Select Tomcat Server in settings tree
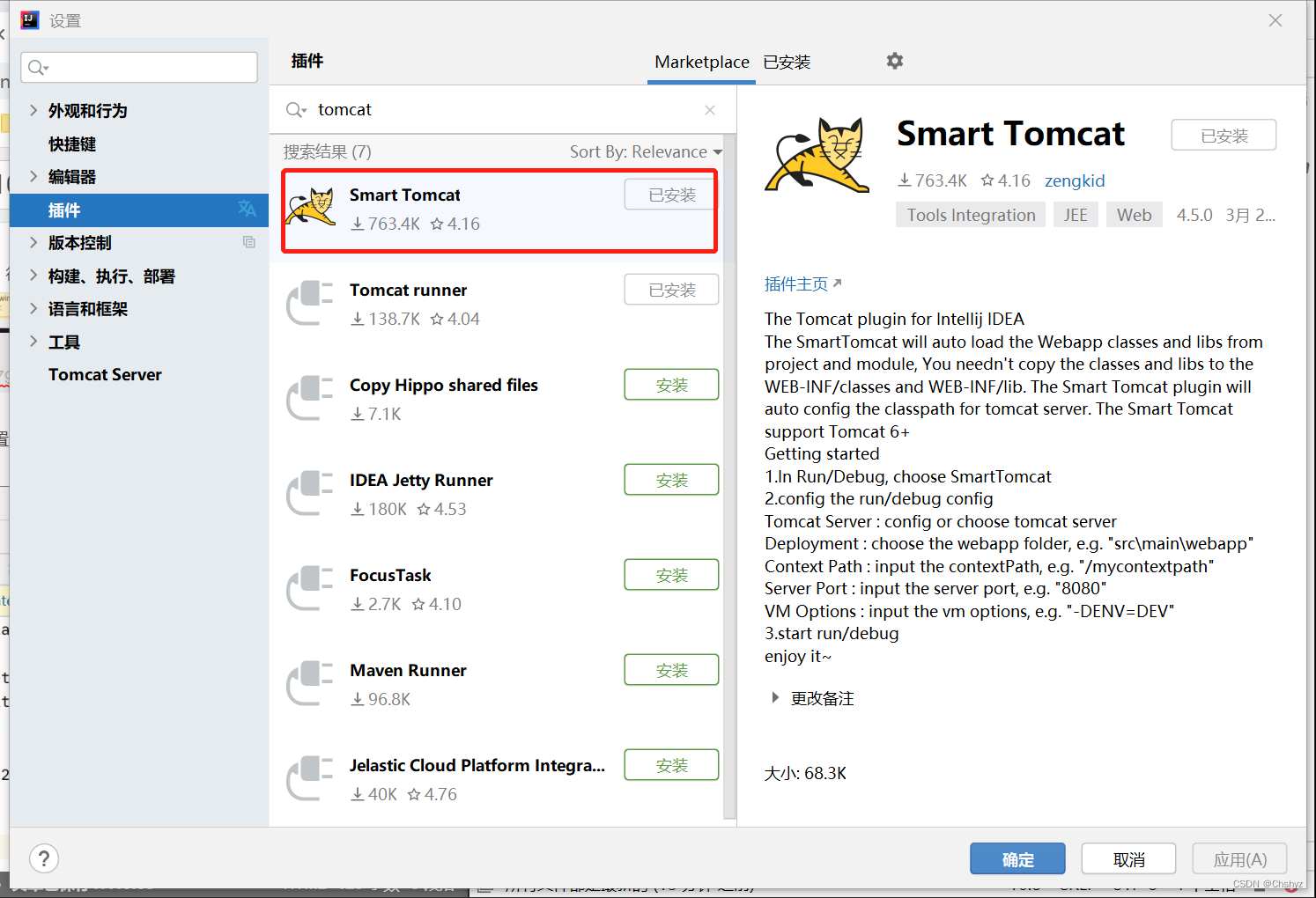The width and height of the screenshot is (1316, 898). [x=105, y=374]
